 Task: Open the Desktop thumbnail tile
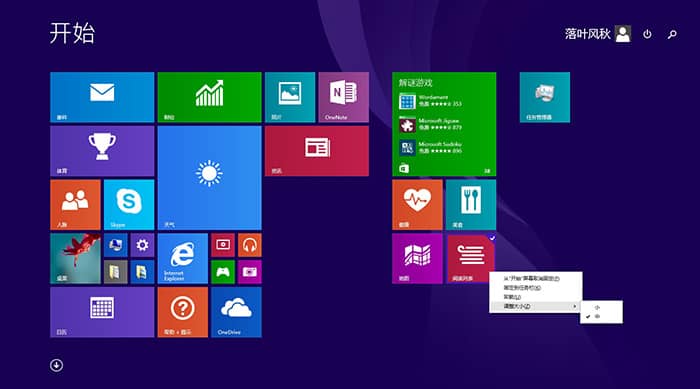75,258
